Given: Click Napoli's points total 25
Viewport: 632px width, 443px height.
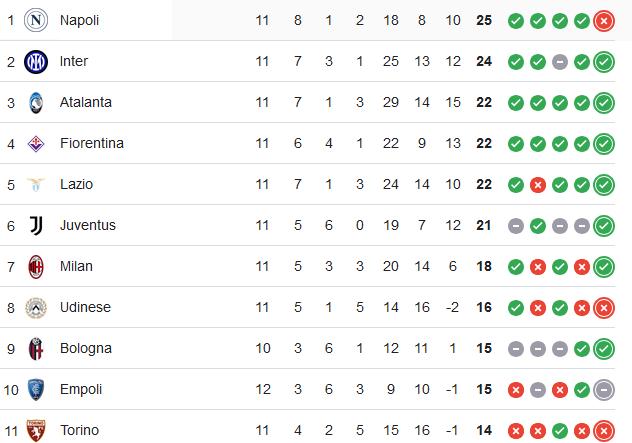Looking at the screenshot, I should pyautogui.click(x=484, y=20).
